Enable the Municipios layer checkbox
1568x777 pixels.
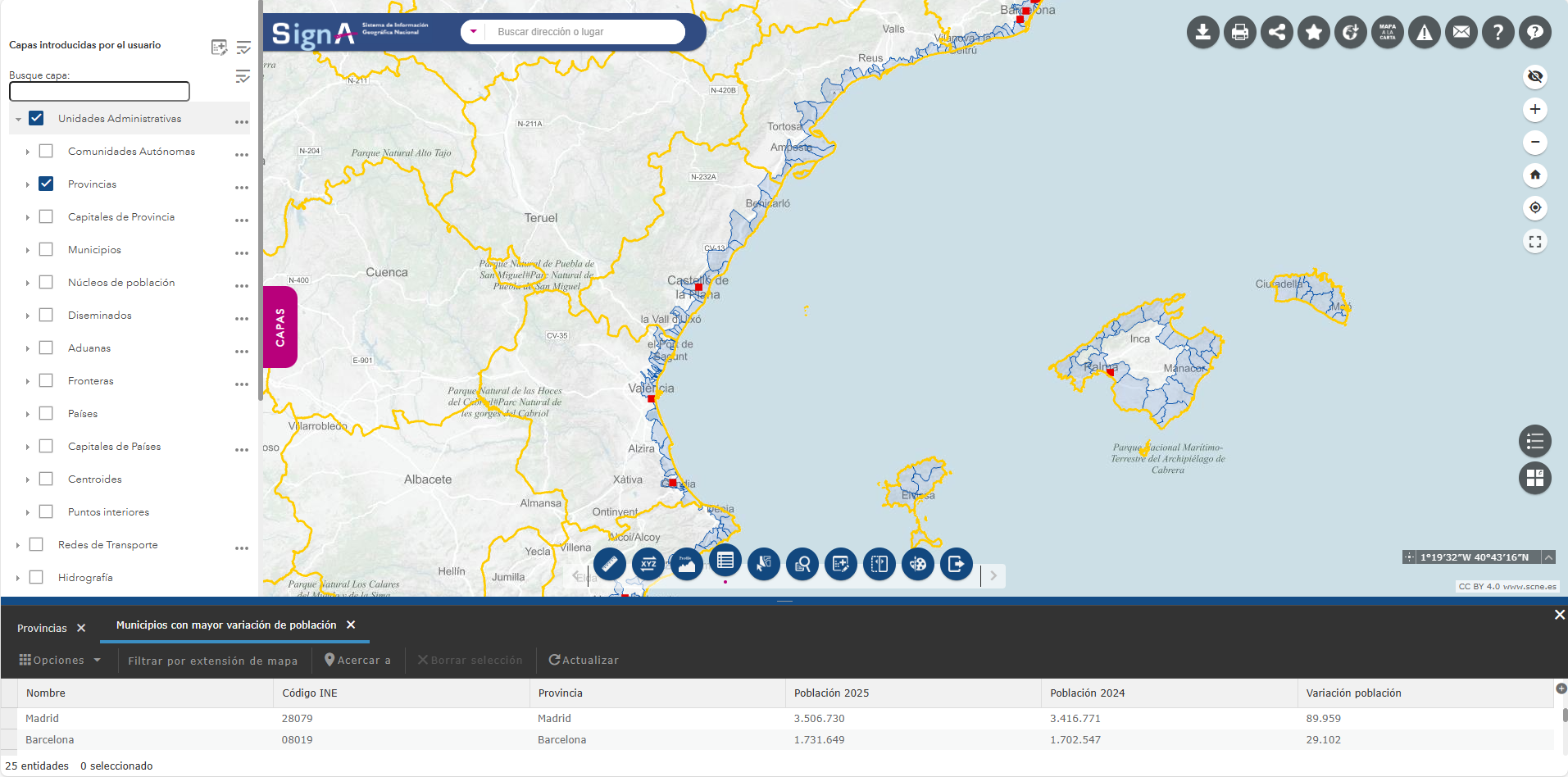coord(46,249)
